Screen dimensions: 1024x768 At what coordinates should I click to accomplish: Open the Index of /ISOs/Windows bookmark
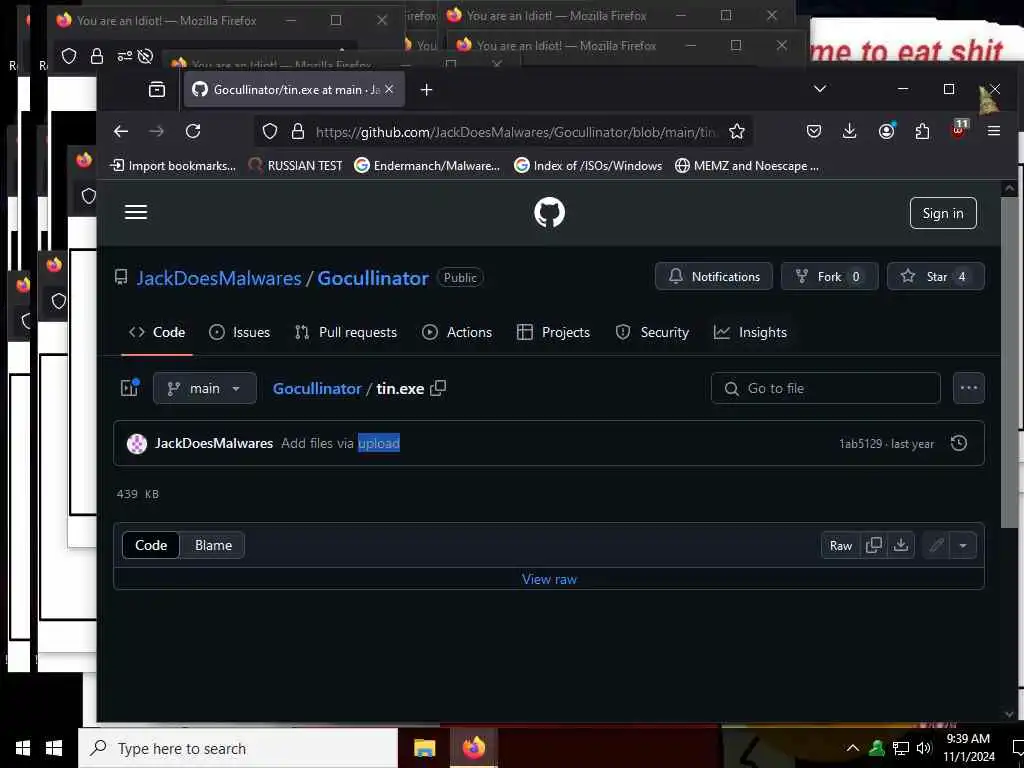pos(588,166)
